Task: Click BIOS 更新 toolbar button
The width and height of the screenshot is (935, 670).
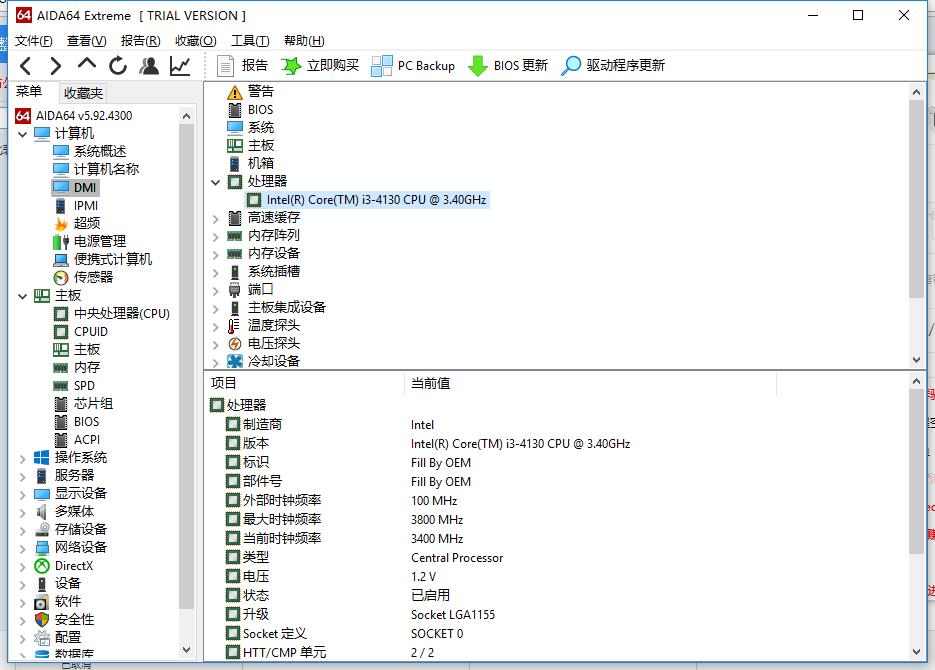Action: 507,66
